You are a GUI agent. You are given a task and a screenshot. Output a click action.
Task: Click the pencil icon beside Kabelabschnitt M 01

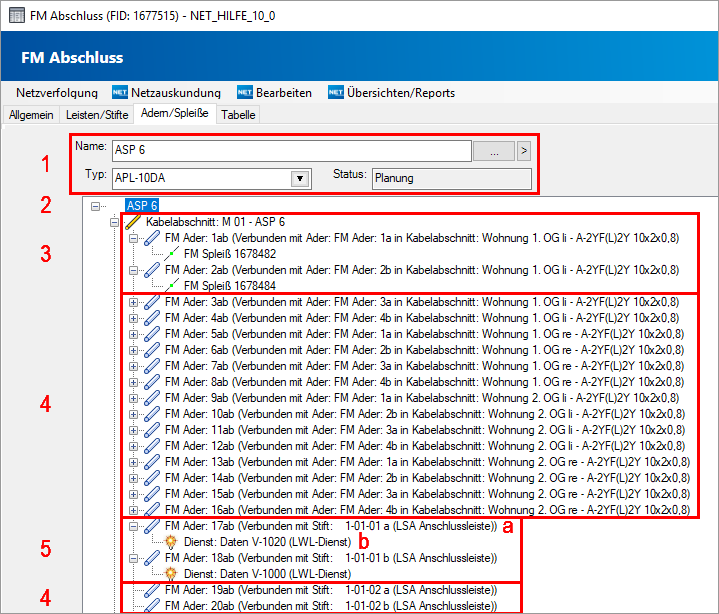tap(133, 222)
